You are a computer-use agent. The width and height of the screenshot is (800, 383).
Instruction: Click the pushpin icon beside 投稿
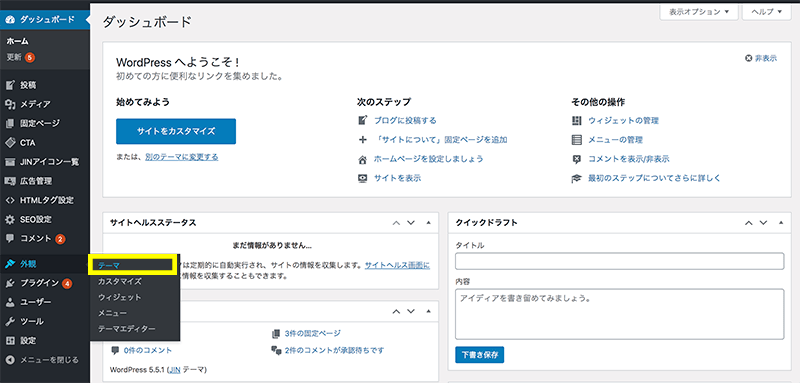coord(10,85)
